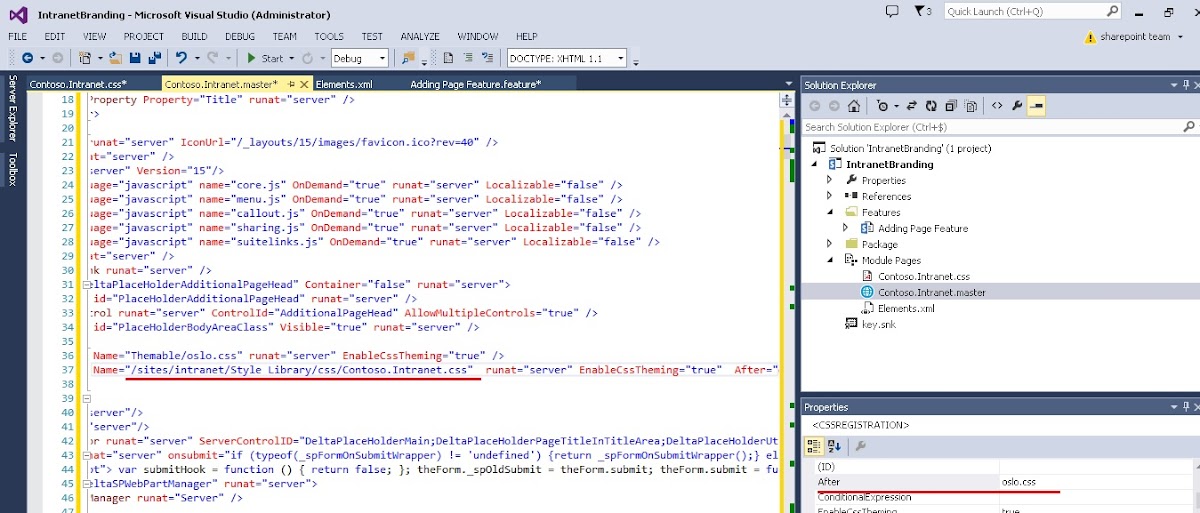Toggle Preview Selected Items in Solution Explorer
Screen dimensions: 1200x513
1036,106
